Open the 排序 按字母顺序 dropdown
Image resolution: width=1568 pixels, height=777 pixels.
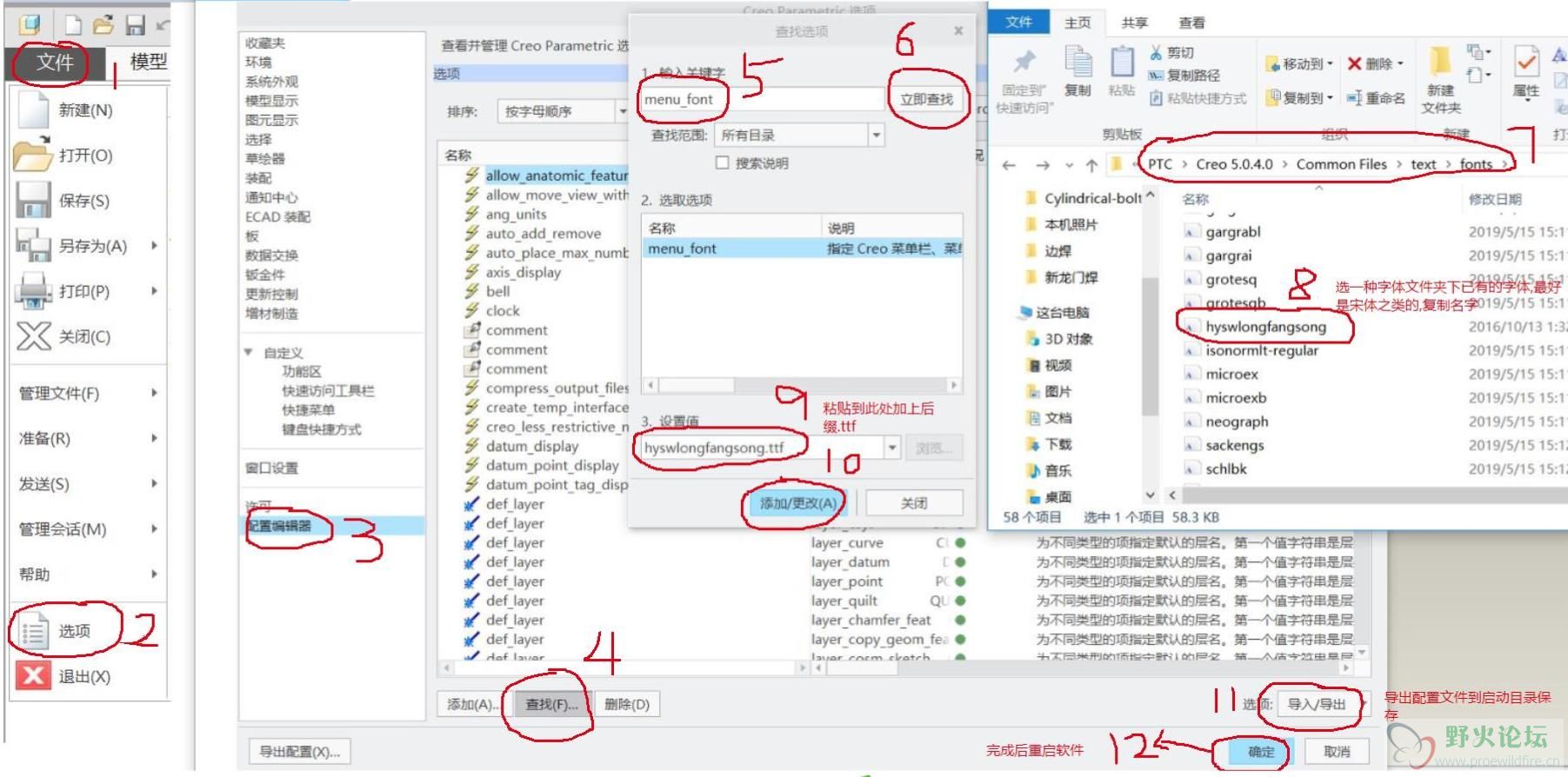pos(623,111)
